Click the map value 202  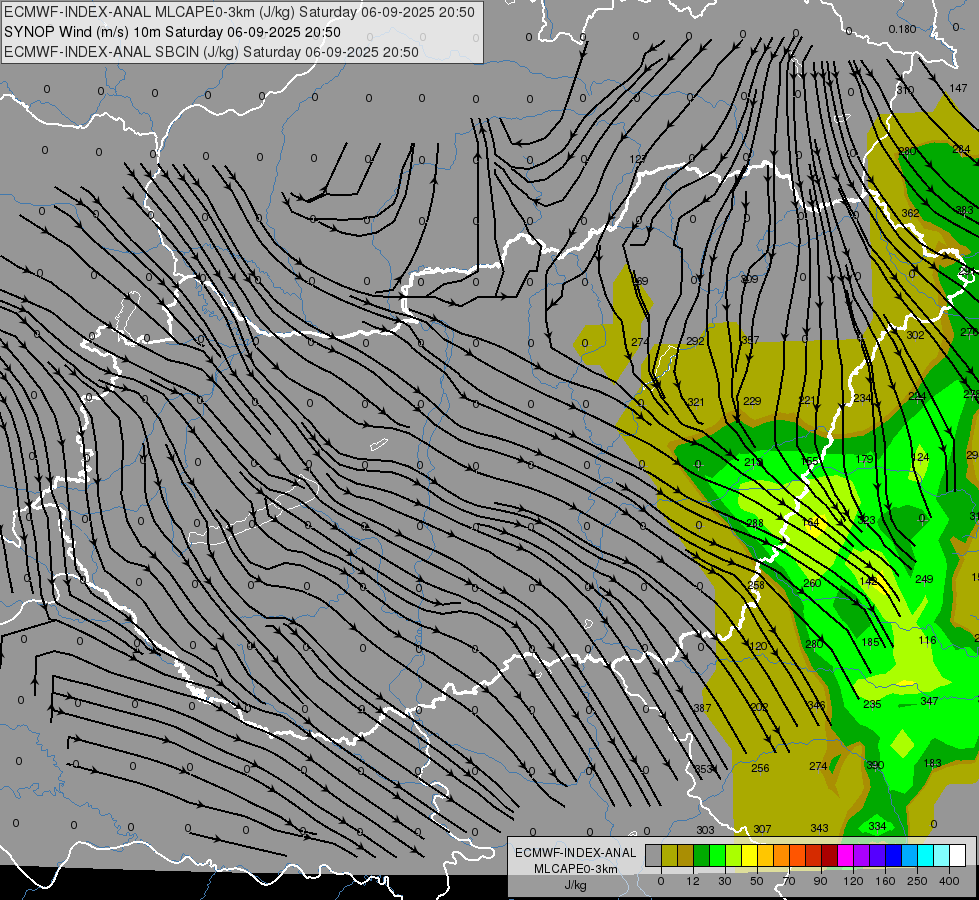[x=759, y=706]
